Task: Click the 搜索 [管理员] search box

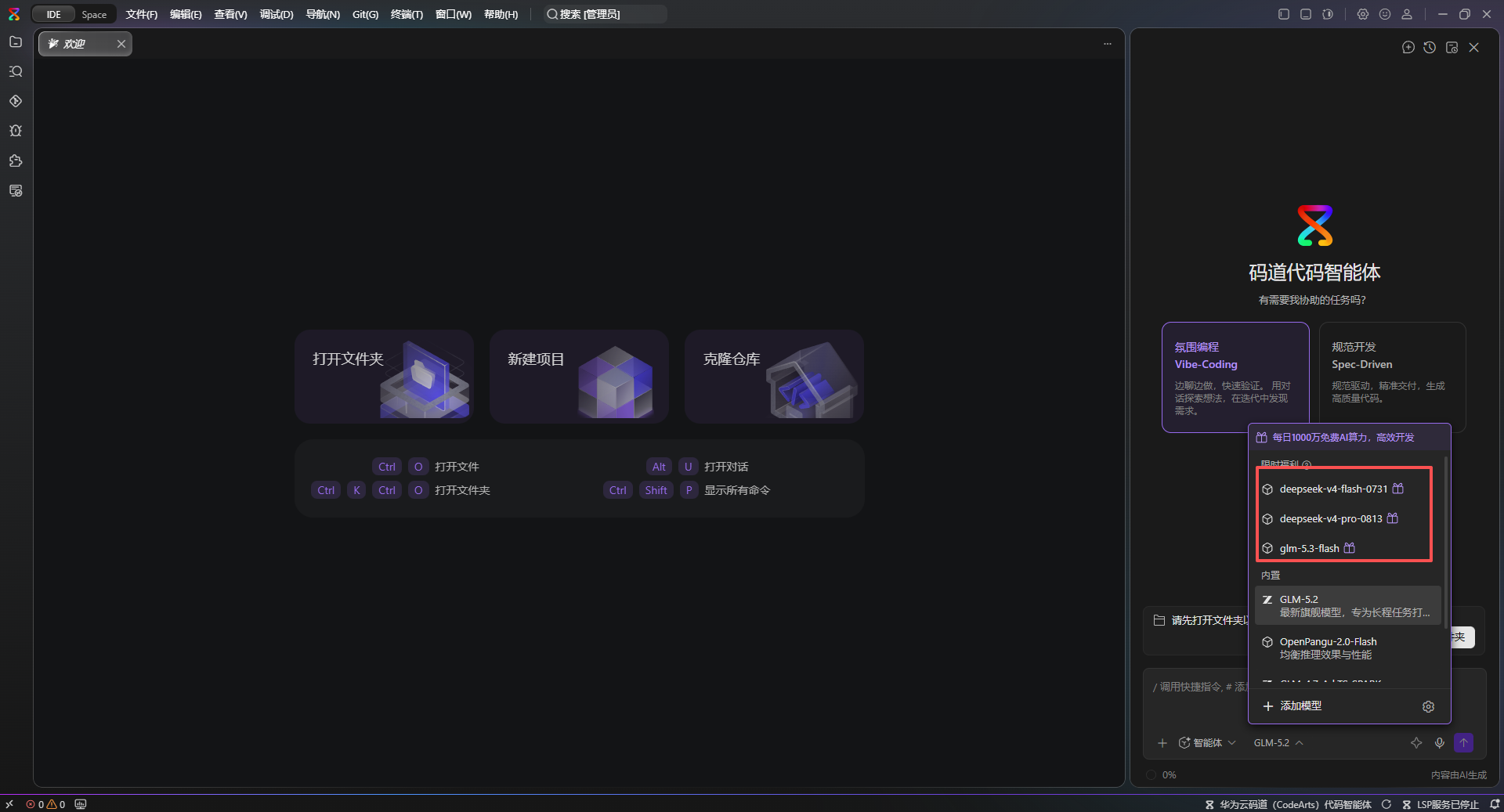Action: tap(605, 14)
